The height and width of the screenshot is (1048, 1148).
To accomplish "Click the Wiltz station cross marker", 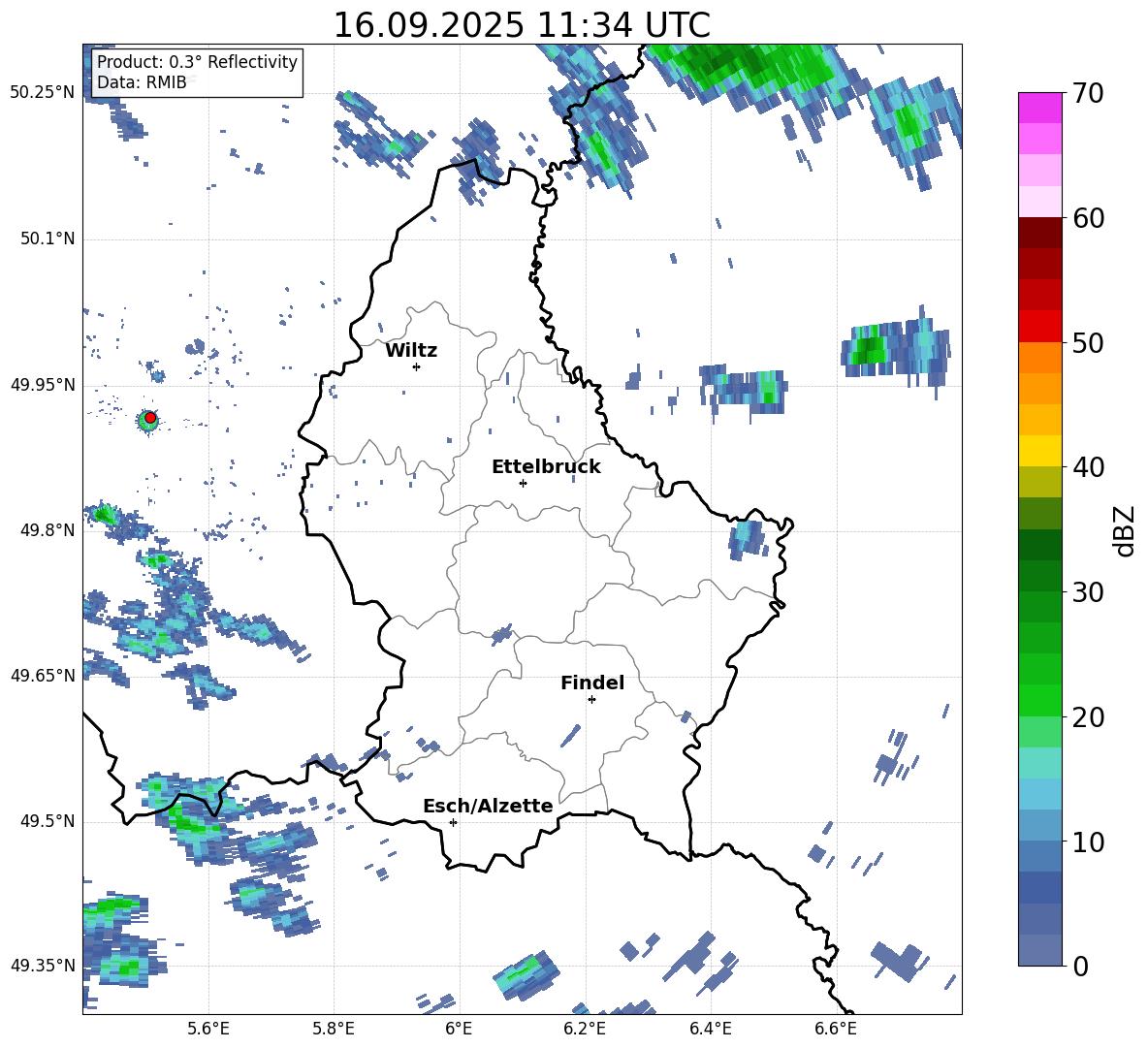I will point(416,366).
